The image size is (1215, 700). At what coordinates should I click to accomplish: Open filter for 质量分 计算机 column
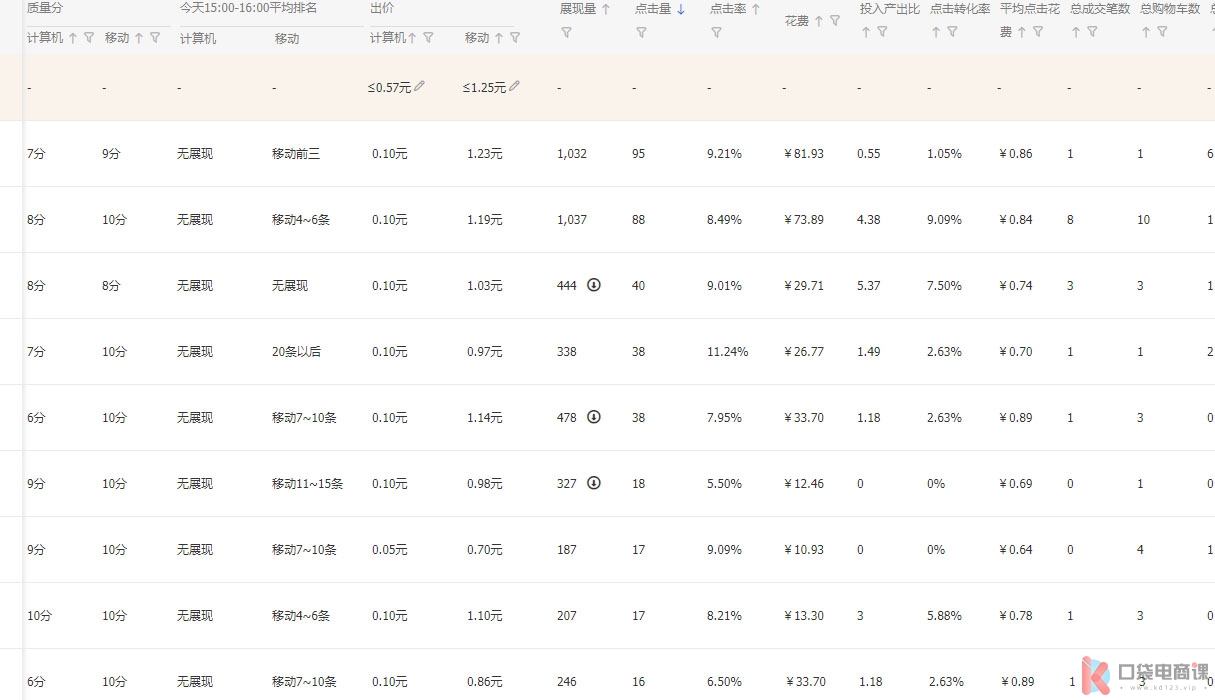pyautogui.click(x=89, y=38)
